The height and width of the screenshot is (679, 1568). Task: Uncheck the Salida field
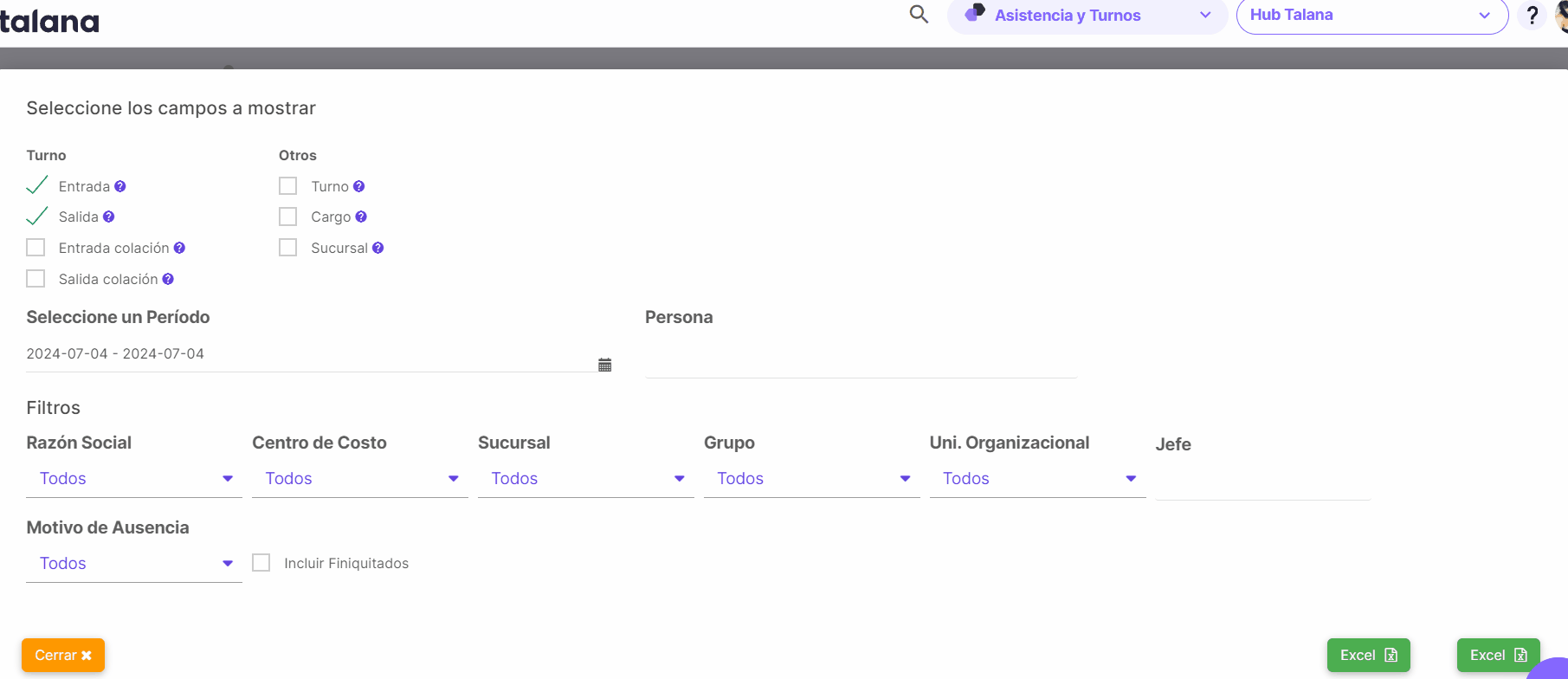(x=36, y=216)
